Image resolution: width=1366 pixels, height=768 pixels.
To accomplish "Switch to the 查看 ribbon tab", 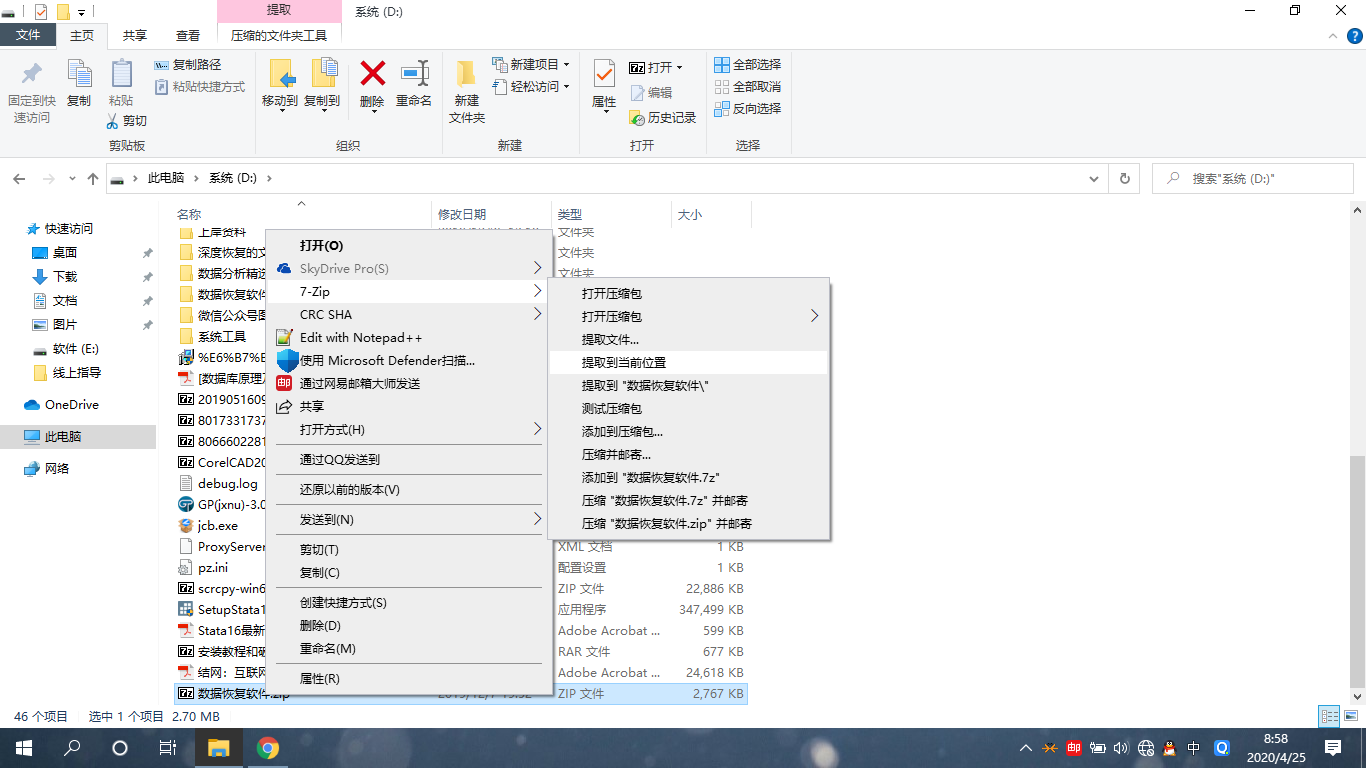I will coord(190,33).
